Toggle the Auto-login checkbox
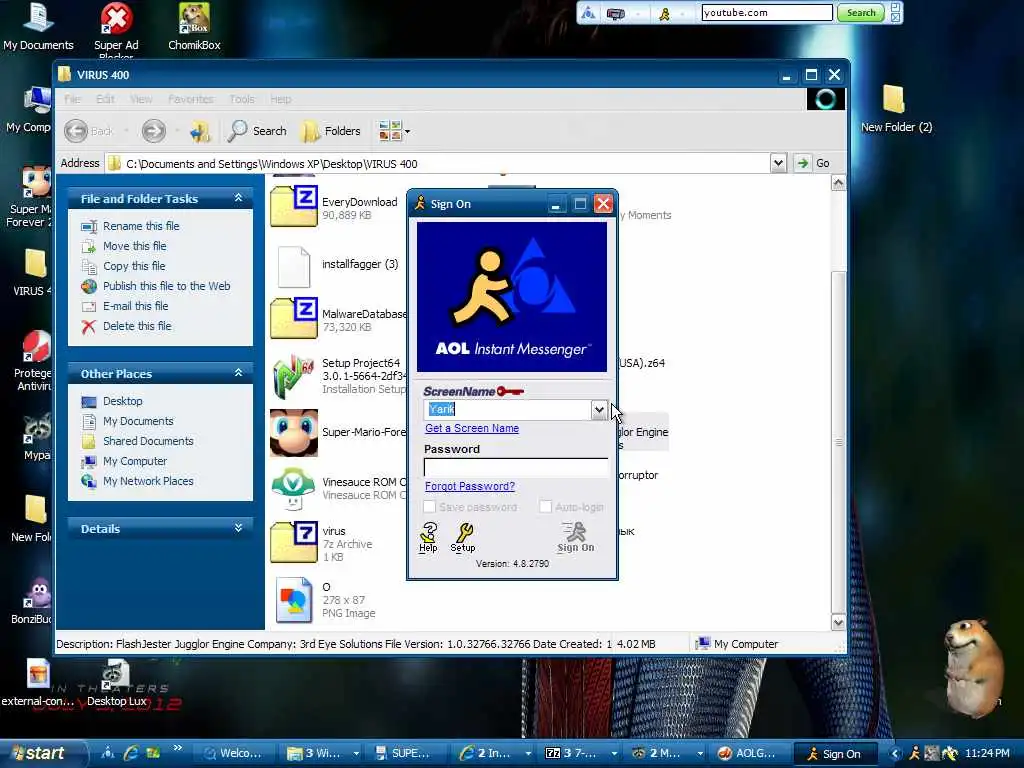Viewport: 1024px width, 768px height. pos(545,507)
